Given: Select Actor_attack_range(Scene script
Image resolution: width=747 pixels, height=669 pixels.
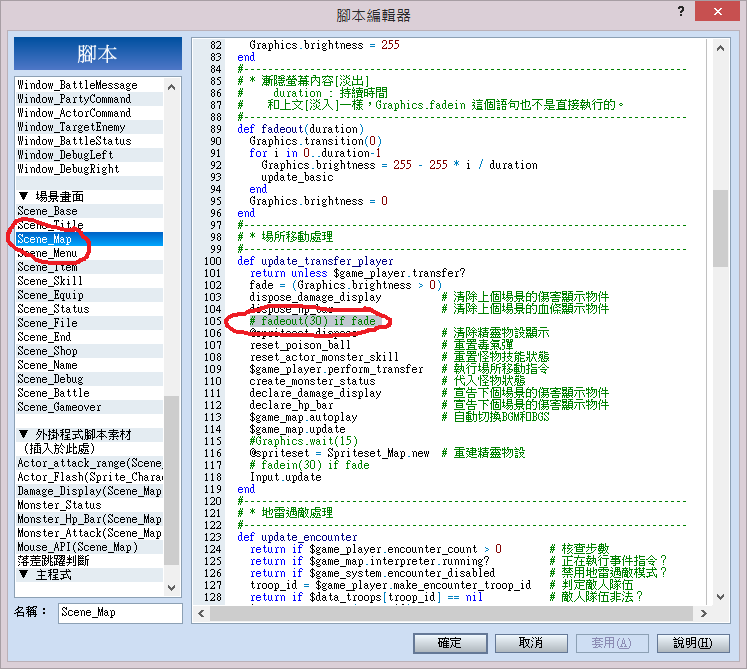Looking at the screenshot, I should click(x=90, y=463).
